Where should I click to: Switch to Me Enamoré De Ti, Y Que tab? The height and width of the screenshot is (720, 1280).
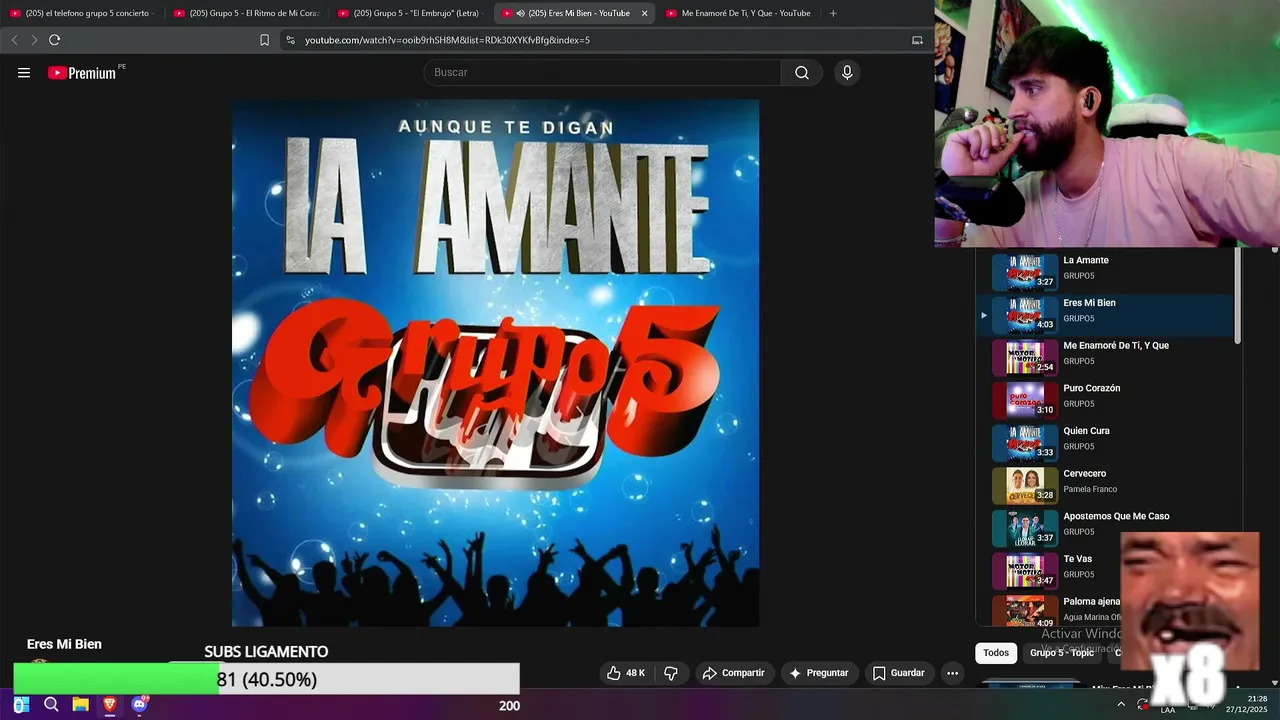point(738,13)
